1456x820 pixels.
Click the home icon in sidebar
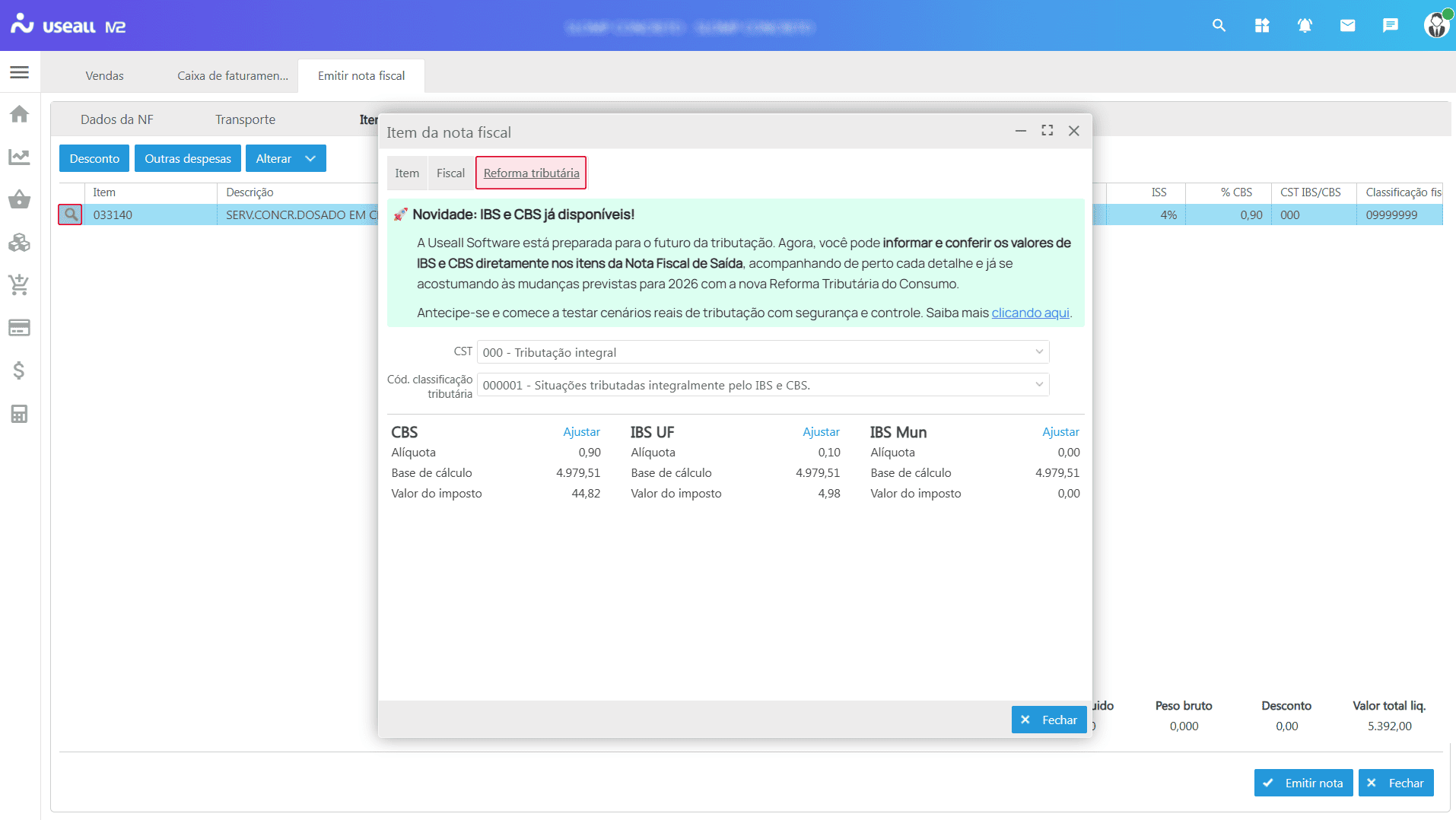(x=19, y=114)
